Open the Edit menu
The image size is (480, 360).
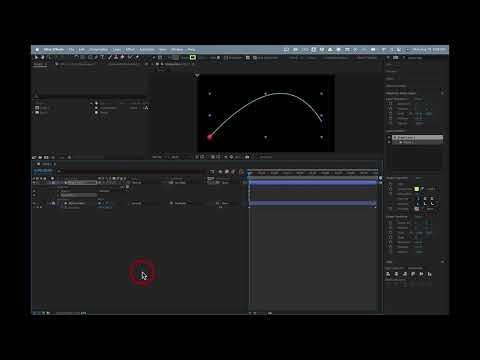tap(81, 49)
